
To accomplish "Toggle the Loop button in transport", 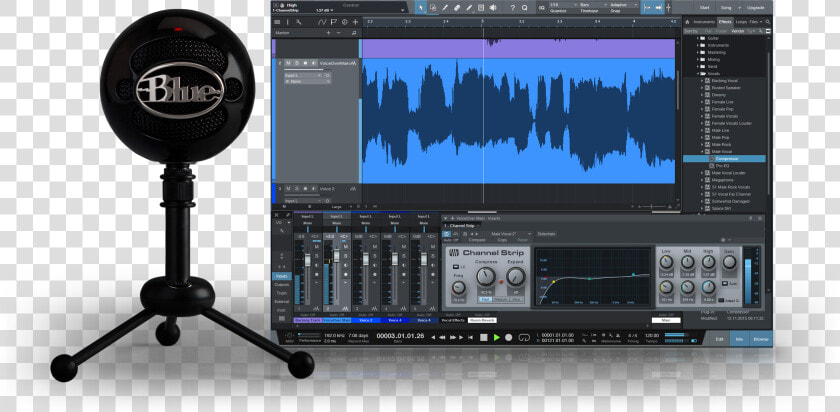I will coord(524,338).
